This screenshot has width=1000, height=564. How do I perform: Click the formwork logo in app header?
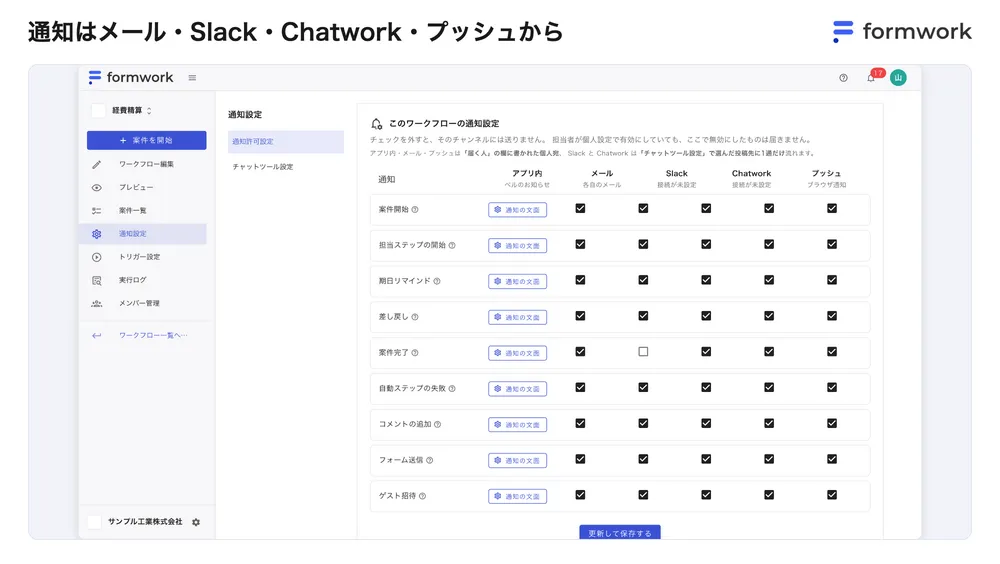pos(131,77)
